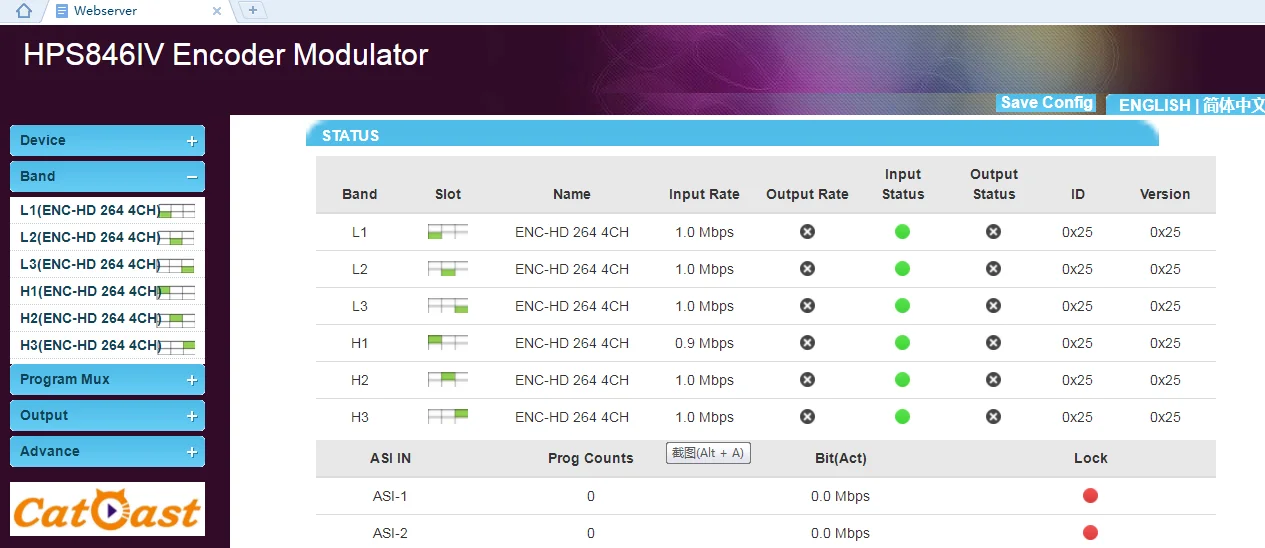Screen dimensions: 1265x548
Task: Click the H3 slot indicator in status table
Action: (447, 417)
